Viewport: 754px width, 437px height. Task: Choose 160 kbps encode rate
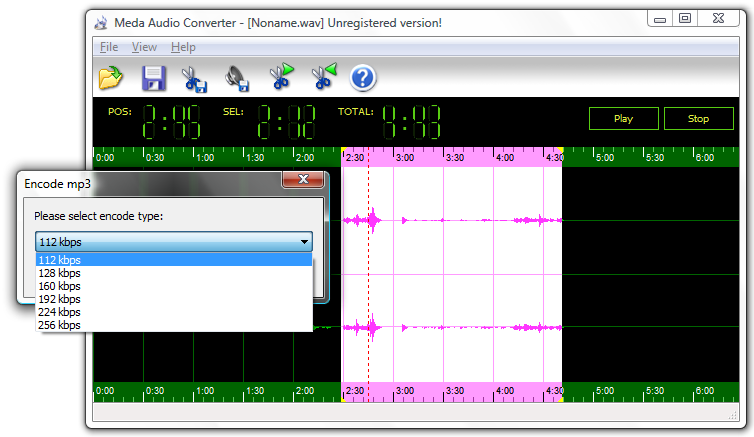click(174, 286)
